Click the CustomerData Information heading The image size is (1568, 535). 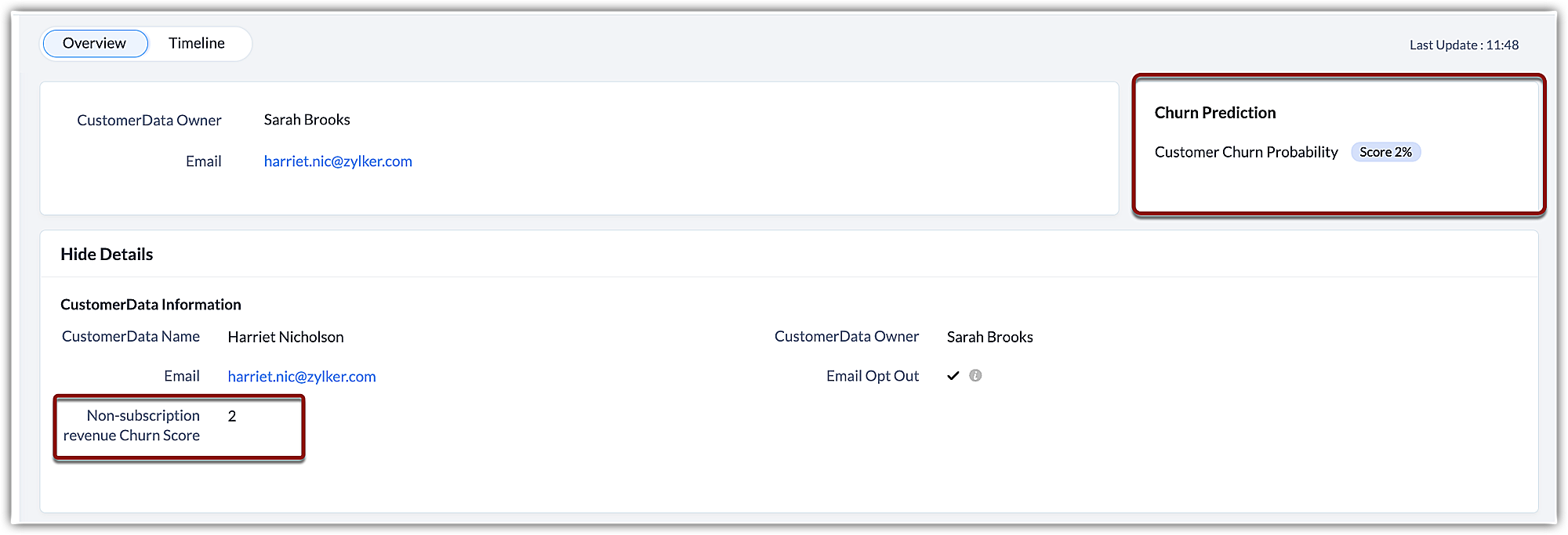coord(151,305)
